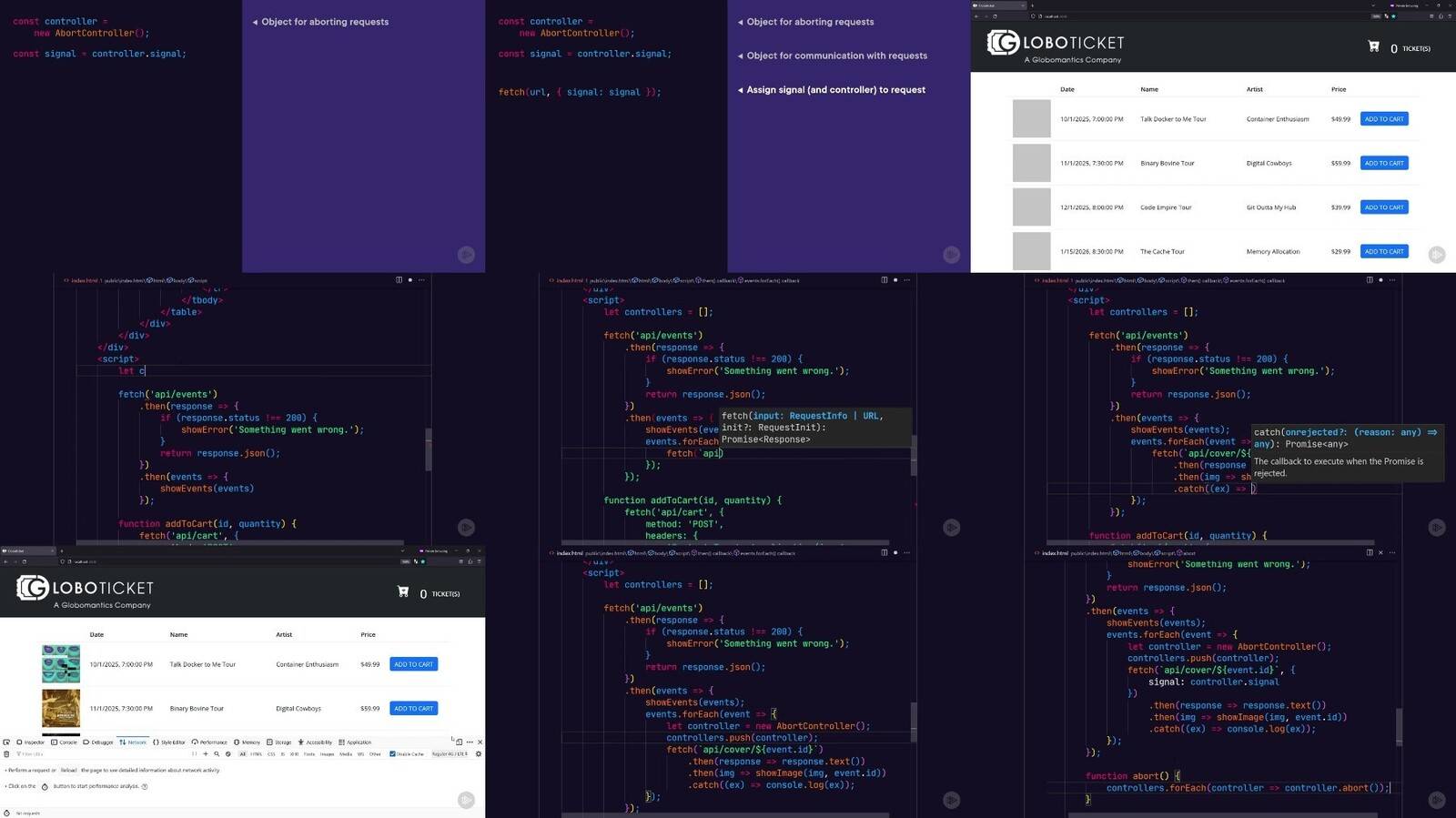Switch to the Debugger tab
This screenshot has height=818, width=1456.
(98, 742)
